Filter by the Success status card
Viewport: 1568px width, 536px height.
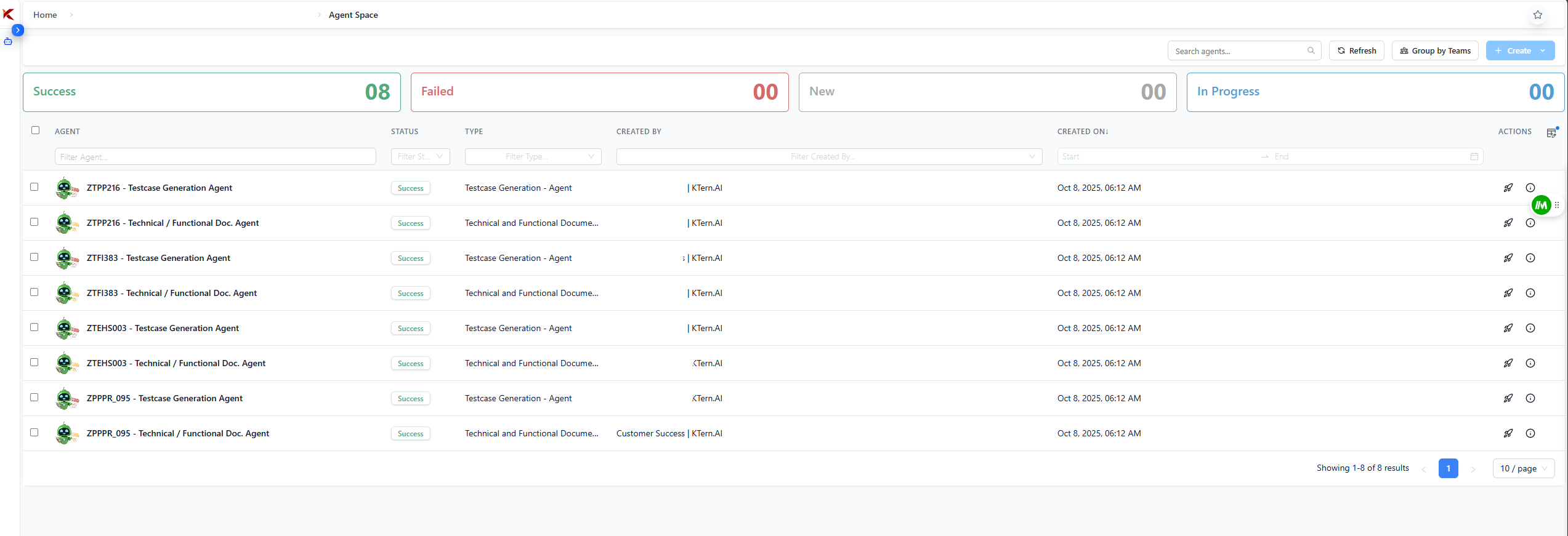click(211, 92)
